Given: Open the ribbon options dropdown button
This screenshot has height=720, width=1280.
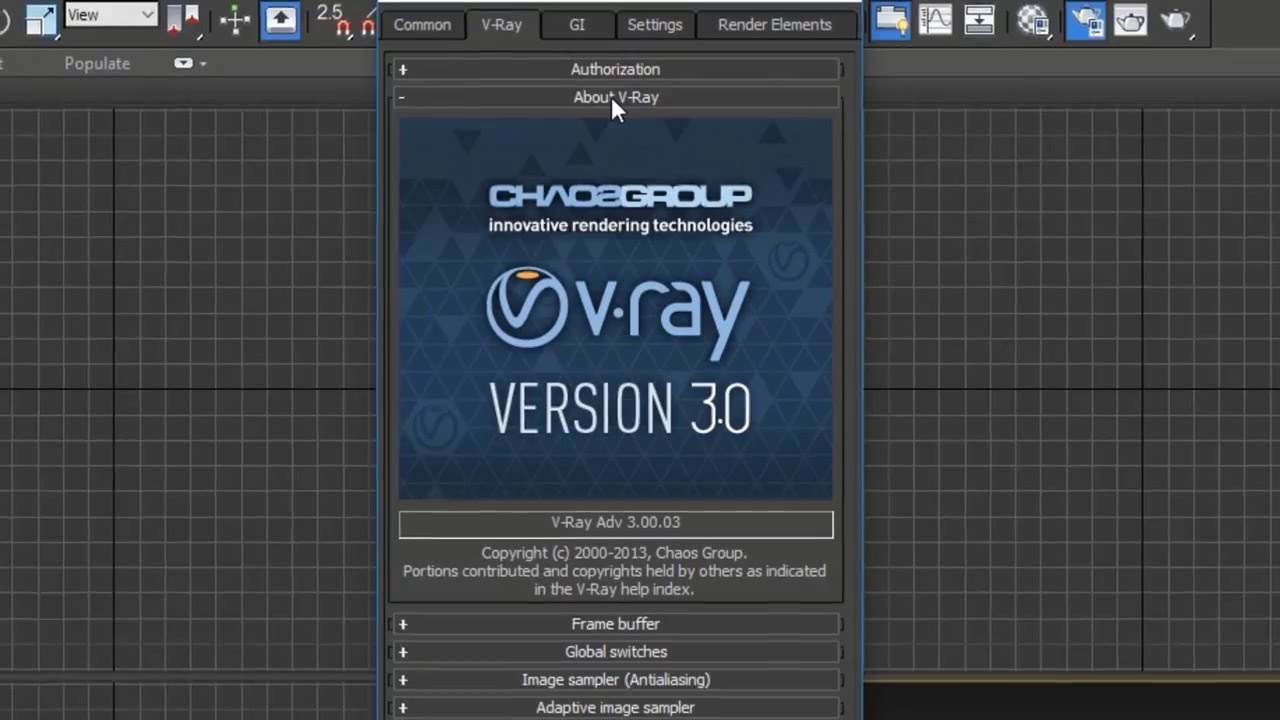Looking at the screenshot, I should (189, 63).
